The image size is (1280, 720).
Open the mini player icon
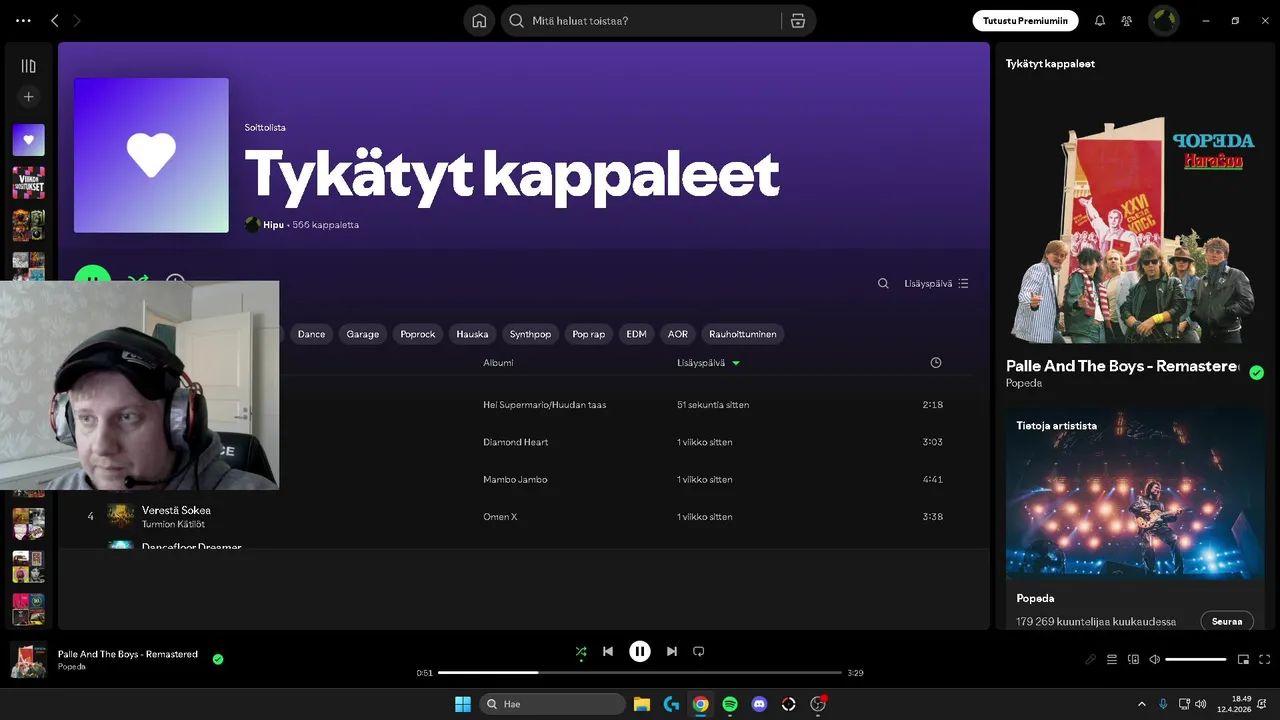[1244, 660]
